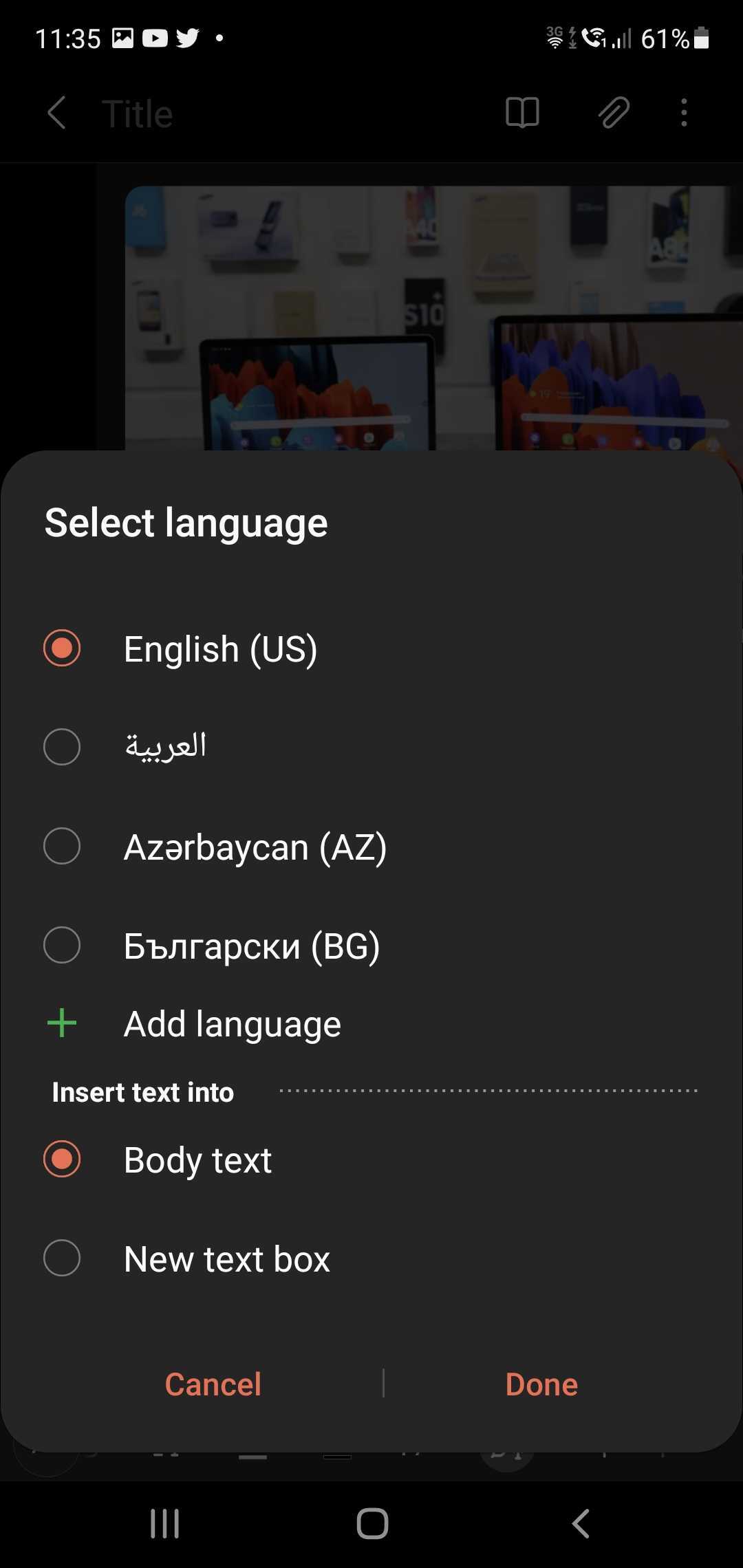
Task: Confirm with the Done button
Action: (541, 1384)
